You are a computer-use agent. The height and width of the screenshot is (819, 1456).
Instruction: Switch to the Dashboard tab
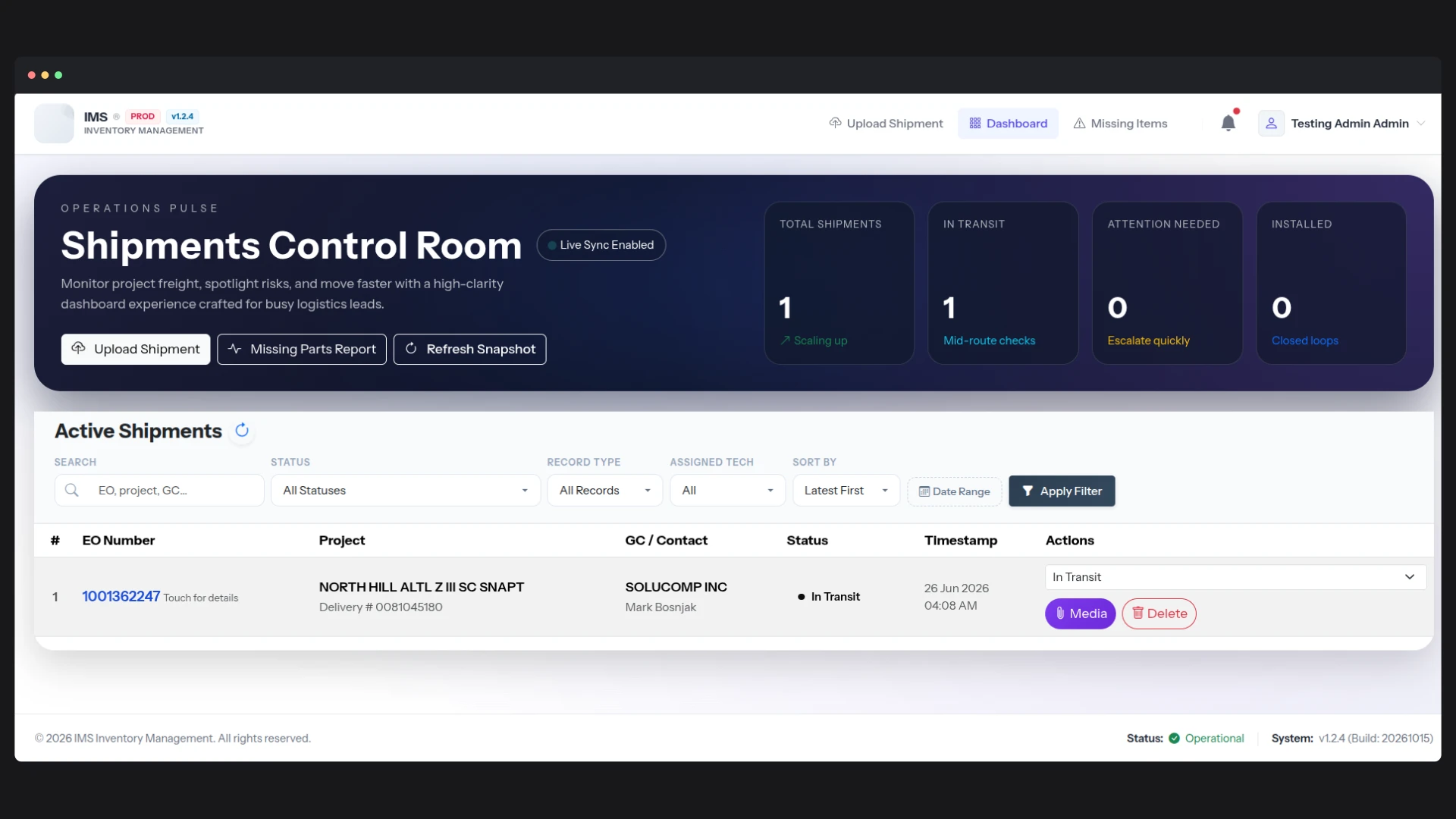point(1008,124)
